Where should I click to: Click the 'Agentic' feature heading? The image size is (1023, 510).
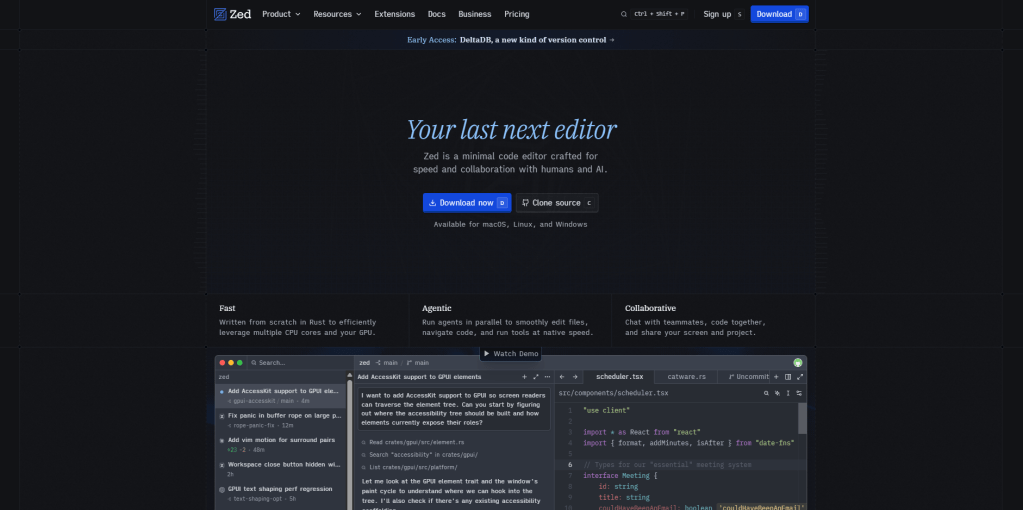(436, 308)
